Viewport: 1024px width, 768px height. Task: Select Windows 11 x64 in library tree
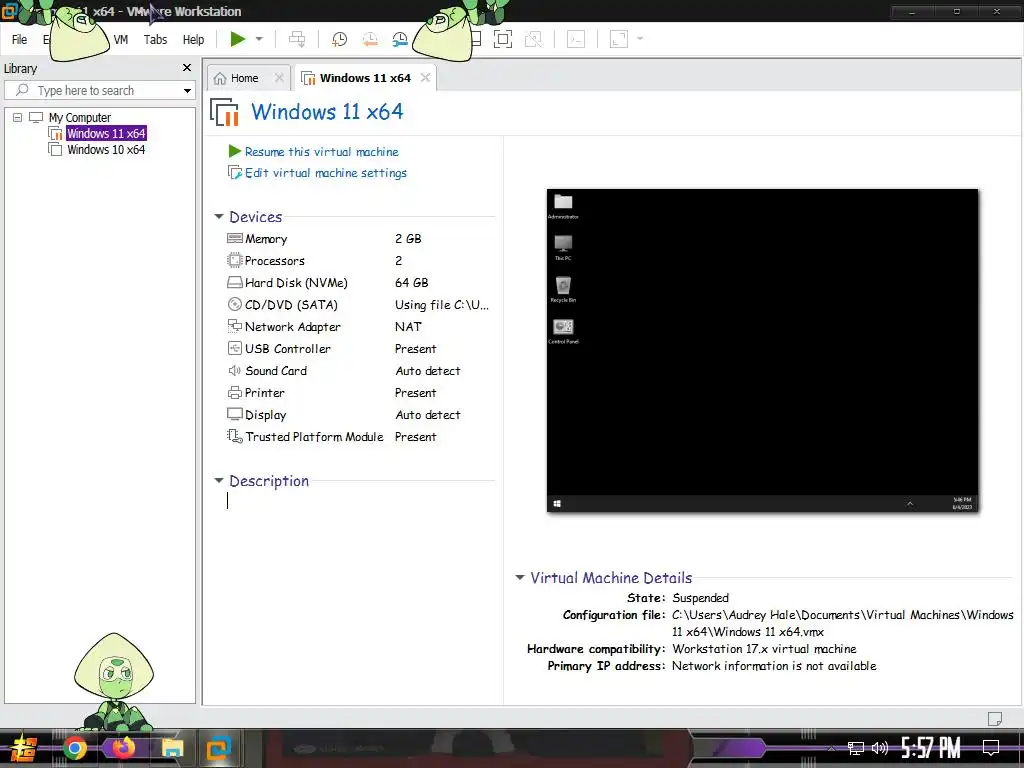tap(106, 133)
